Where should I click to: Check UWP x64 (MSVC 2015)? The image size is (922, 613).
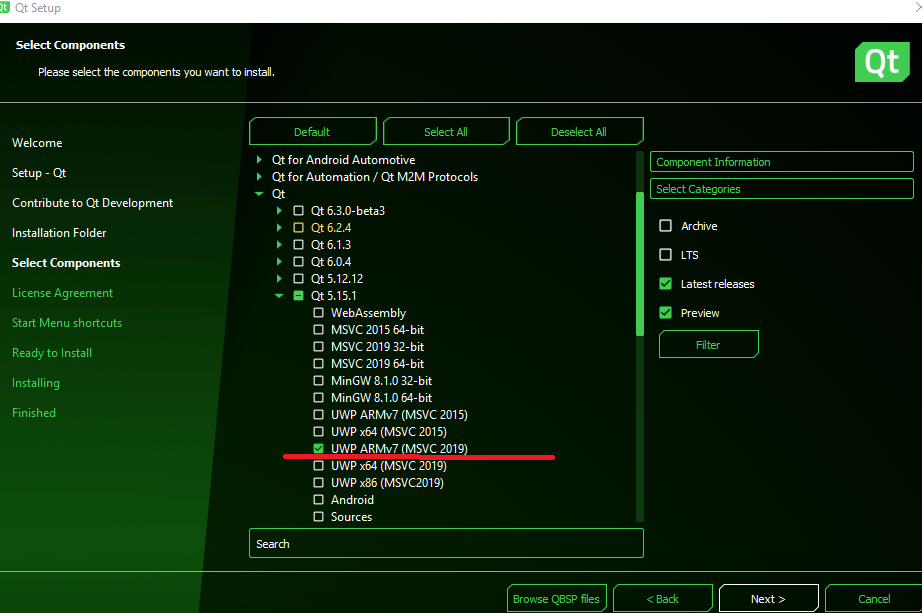(x=319, y=431)
